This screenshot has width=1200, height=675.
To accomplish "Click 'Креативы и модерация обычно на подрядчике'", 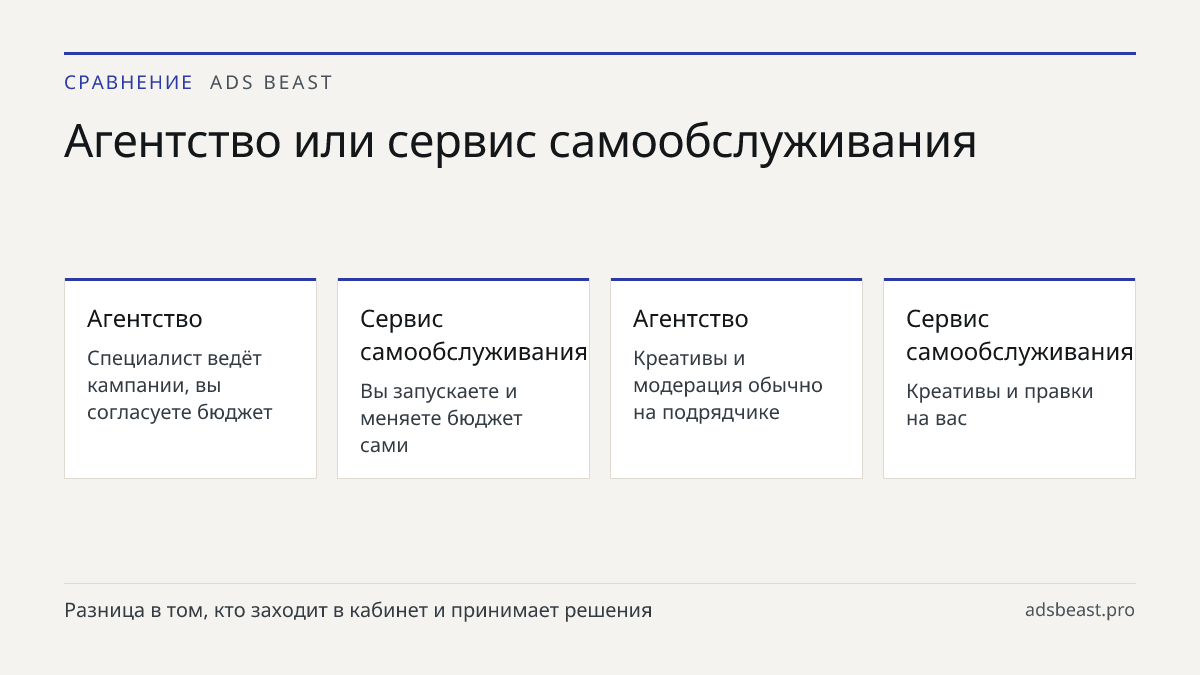I will coord(728,385).
